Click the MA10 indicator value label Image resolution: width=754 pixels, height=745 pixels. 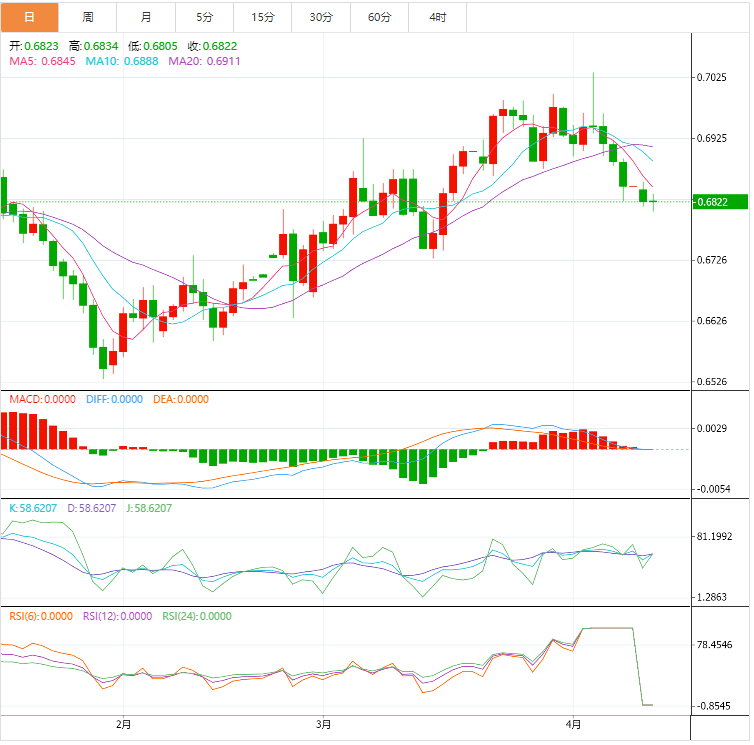point(122,61)
